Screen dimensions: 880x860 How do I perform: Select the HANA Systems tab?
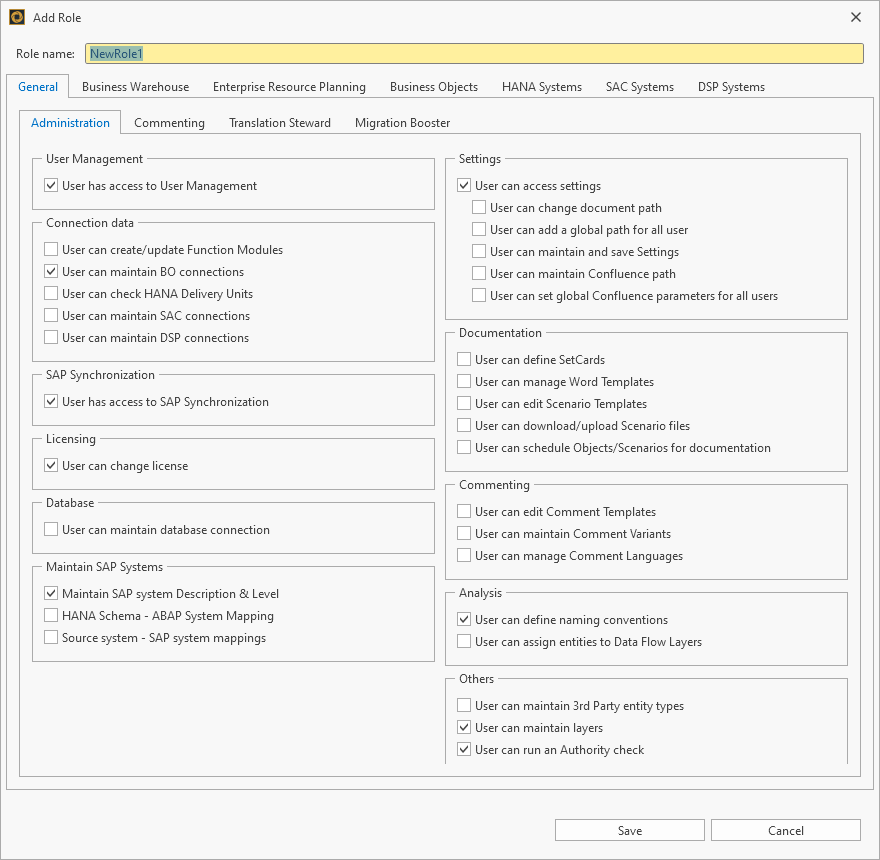[541, 87]
